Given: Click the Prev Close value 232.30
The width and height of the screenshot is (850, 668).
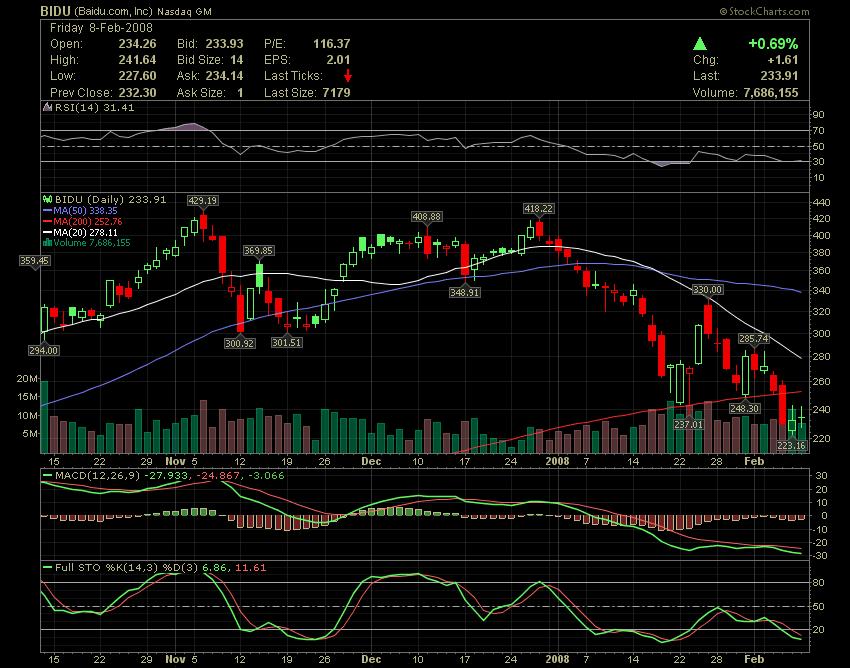Looking at the screenshot, I should point(138,93).
